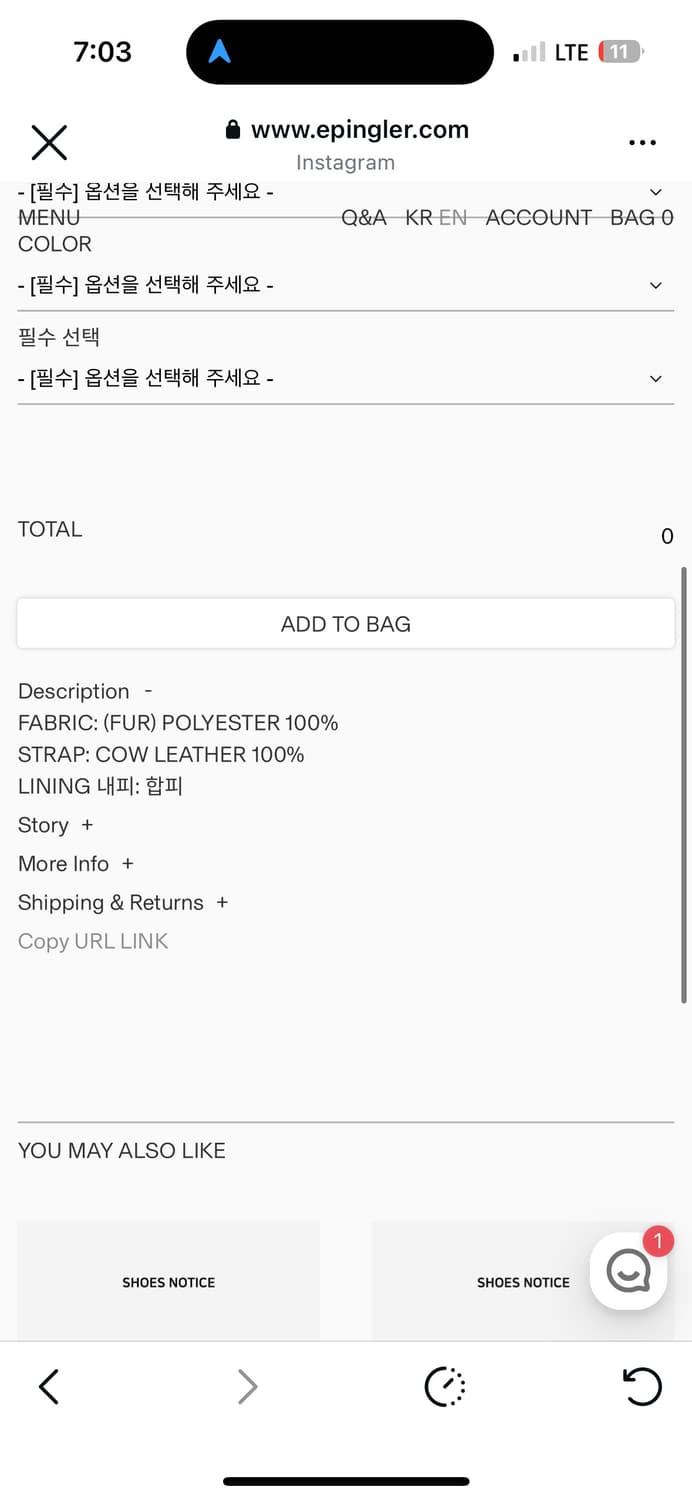Reload the page with refresh icon

pos(641,1386)
